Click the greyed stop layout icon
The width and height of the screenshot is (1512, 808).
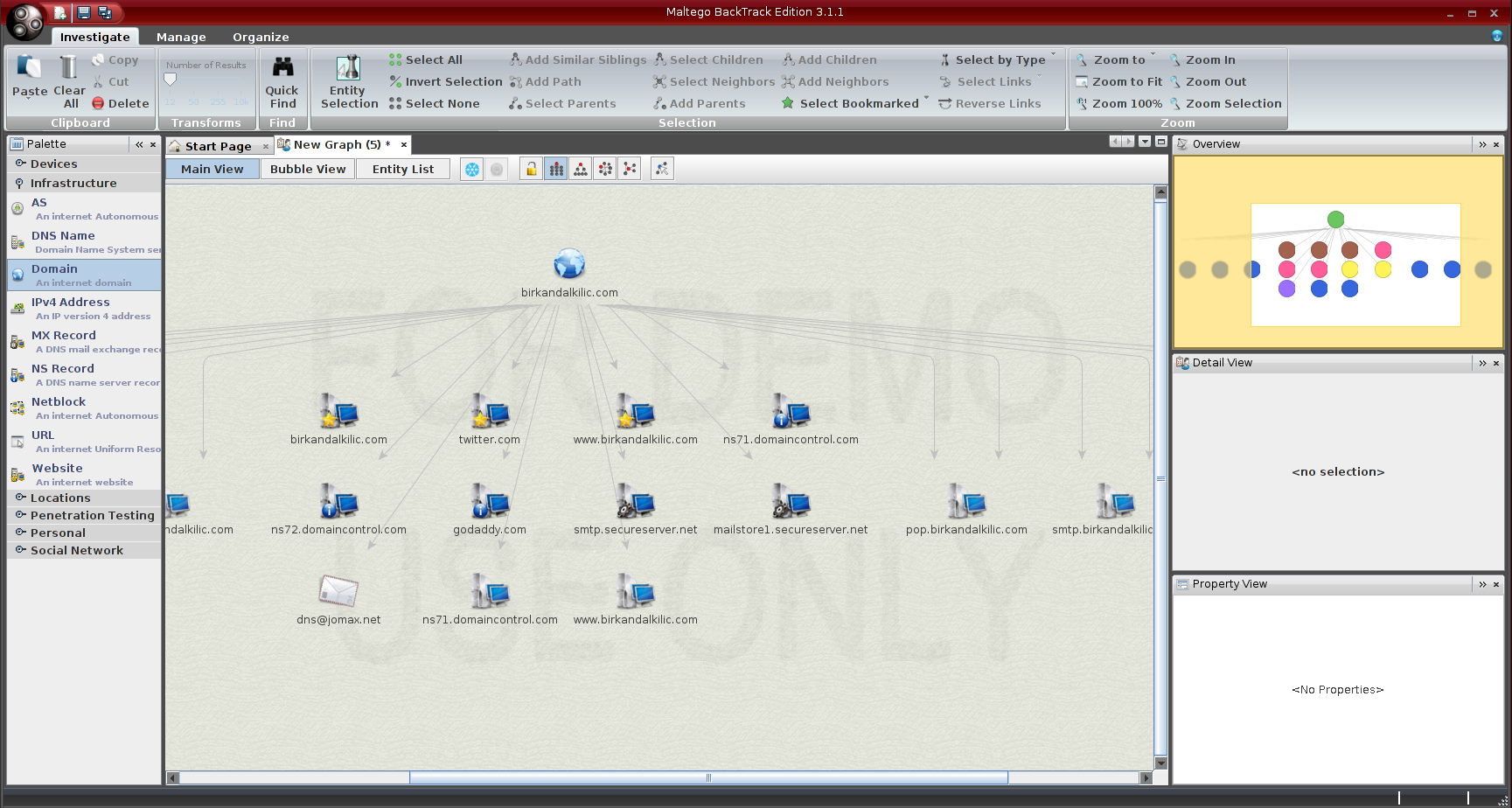pos(497,170)
